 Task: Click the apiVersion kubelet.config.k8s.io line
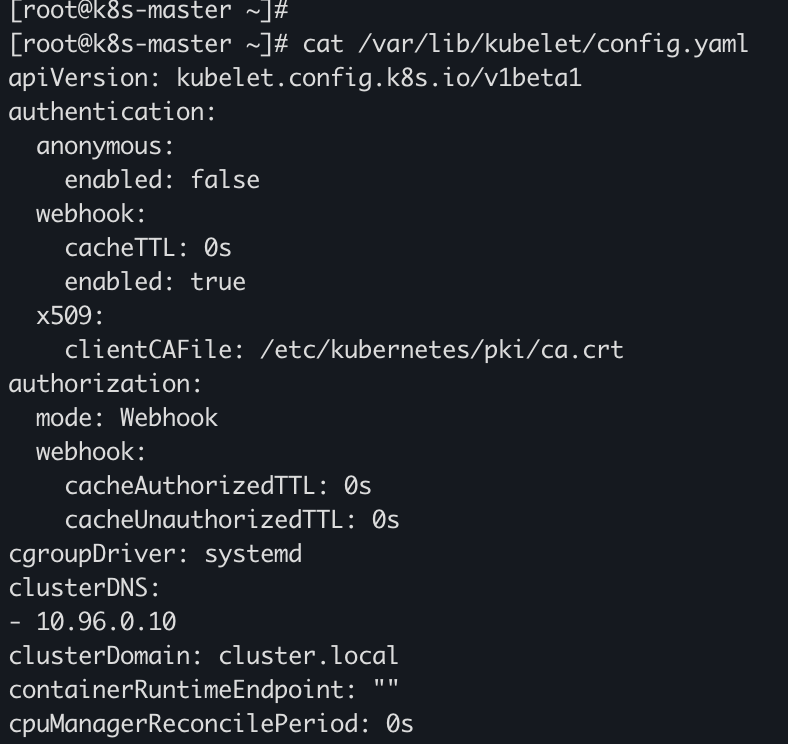[x=295, y=78]
